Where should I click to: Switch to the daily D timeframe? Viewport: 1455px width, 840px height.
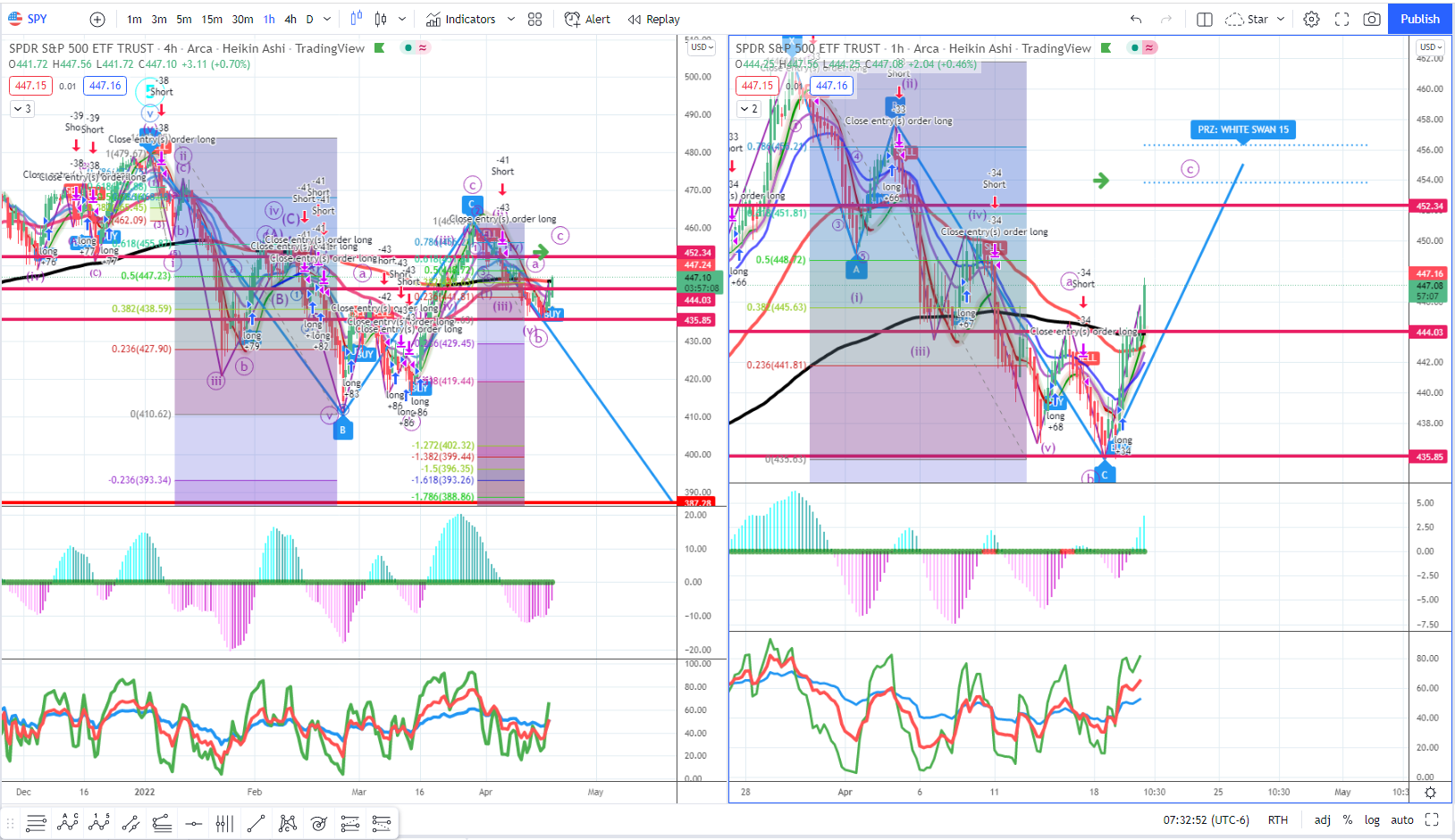pyautogui.click(x=309, y=20)
